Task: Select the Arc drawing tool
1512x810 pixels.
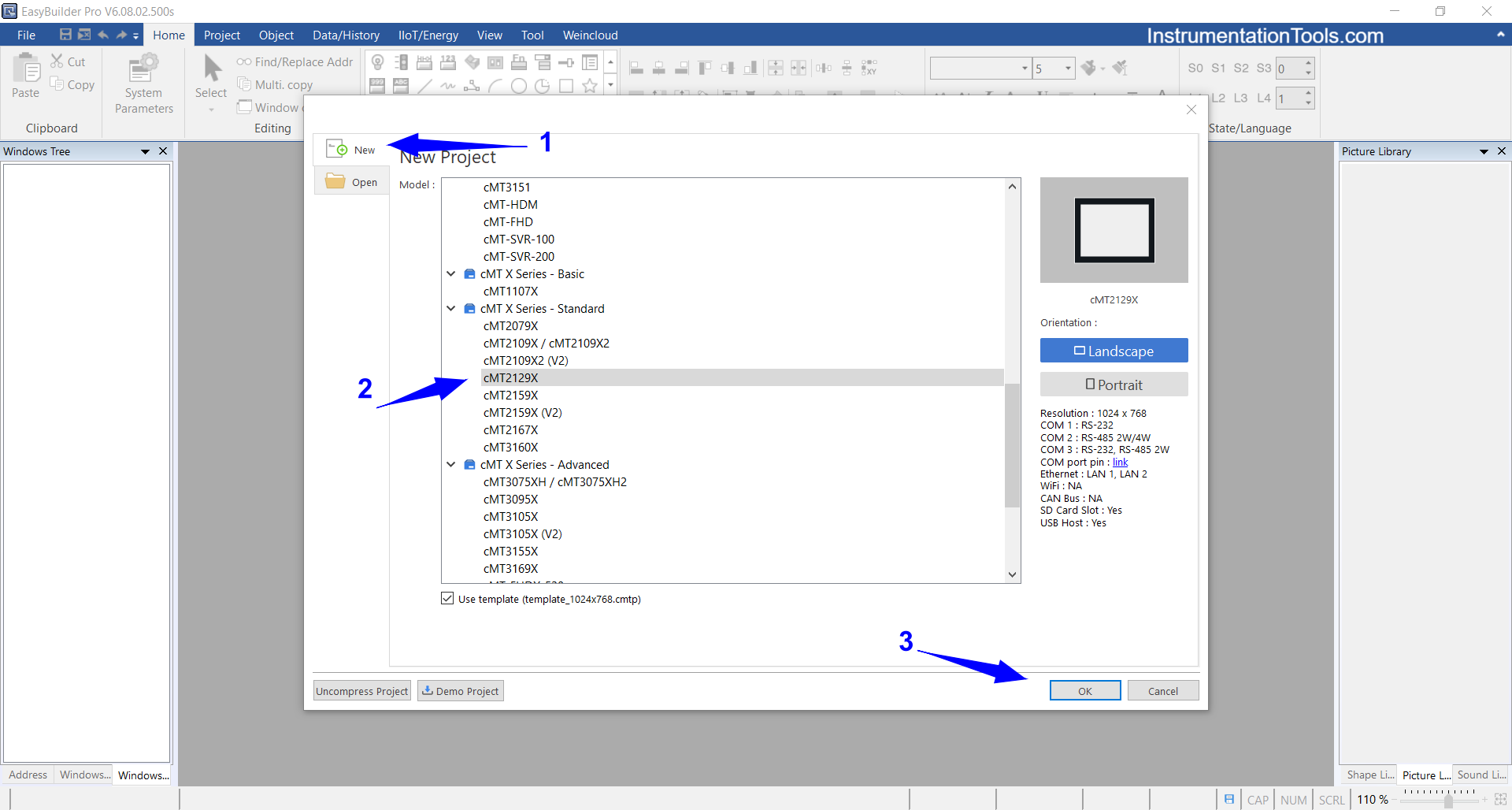Action: tap(495, 86)
